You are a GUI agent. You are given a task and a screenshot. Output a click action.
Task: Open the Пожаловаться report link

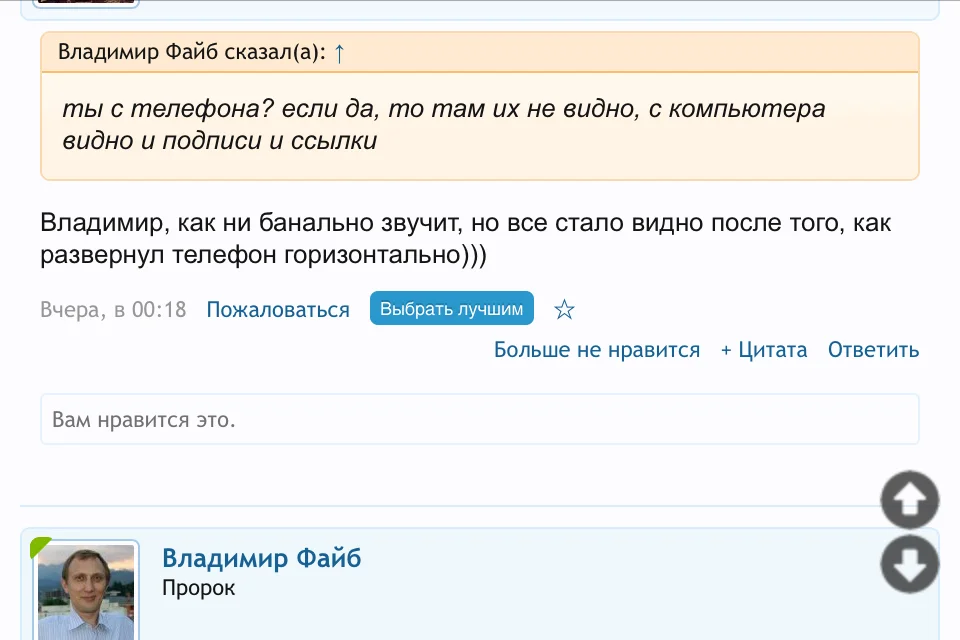coord(278,310)
